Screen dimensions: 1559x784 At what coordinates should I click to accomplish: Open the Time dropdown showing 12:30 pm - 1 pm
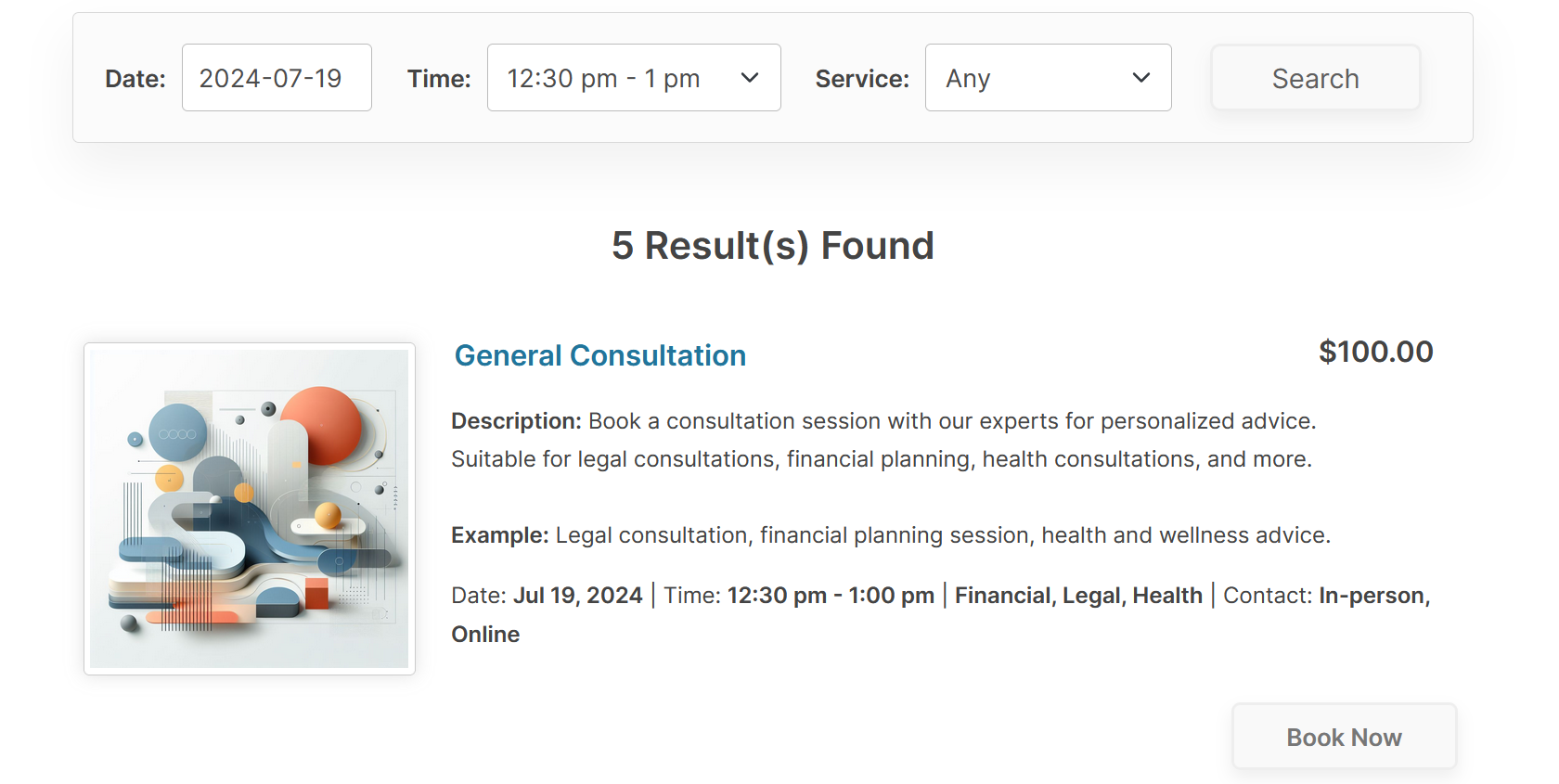click(x=634, y=78)
